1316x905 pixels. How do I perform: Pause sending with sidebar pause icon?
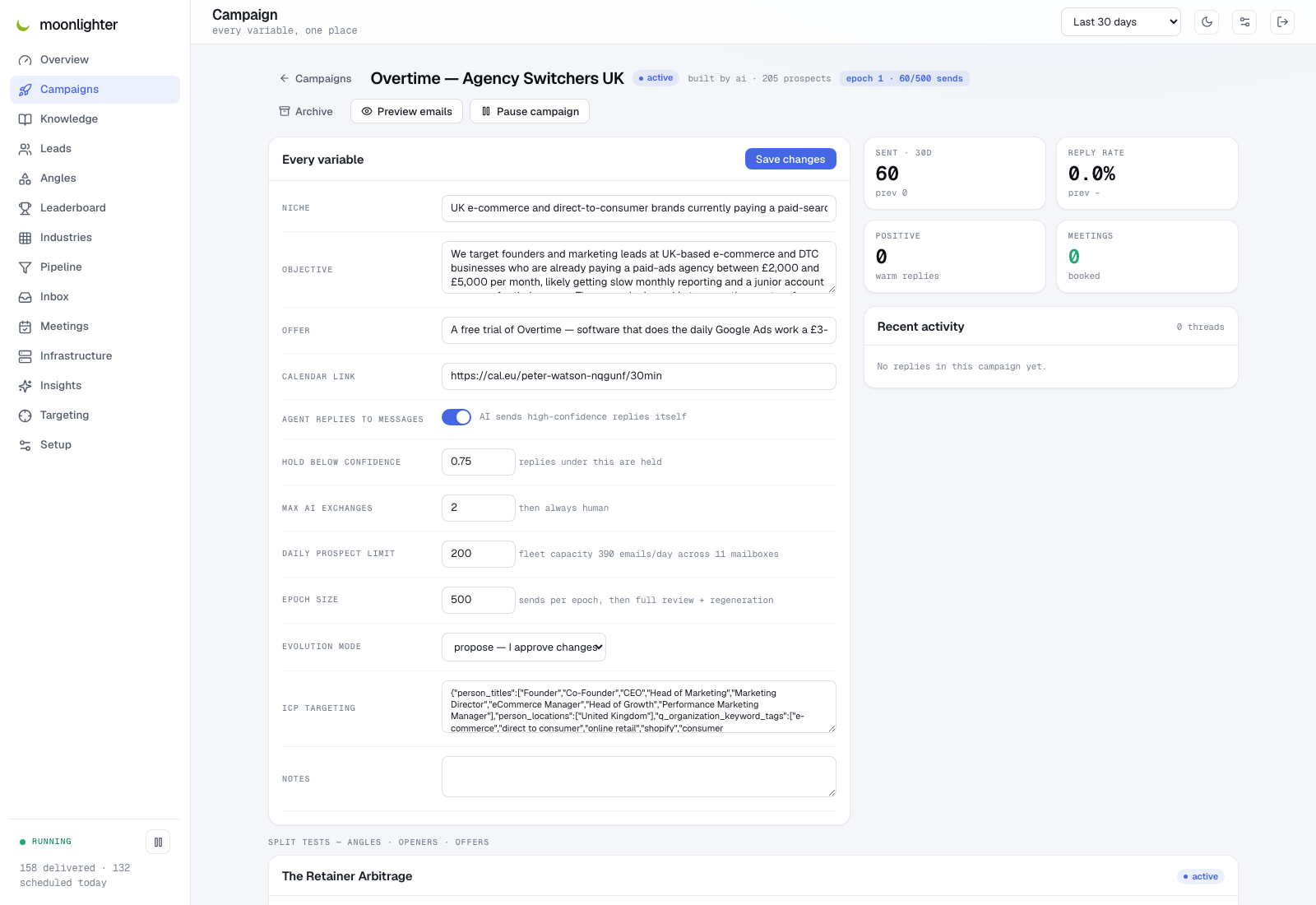click(x=158, y=842)
